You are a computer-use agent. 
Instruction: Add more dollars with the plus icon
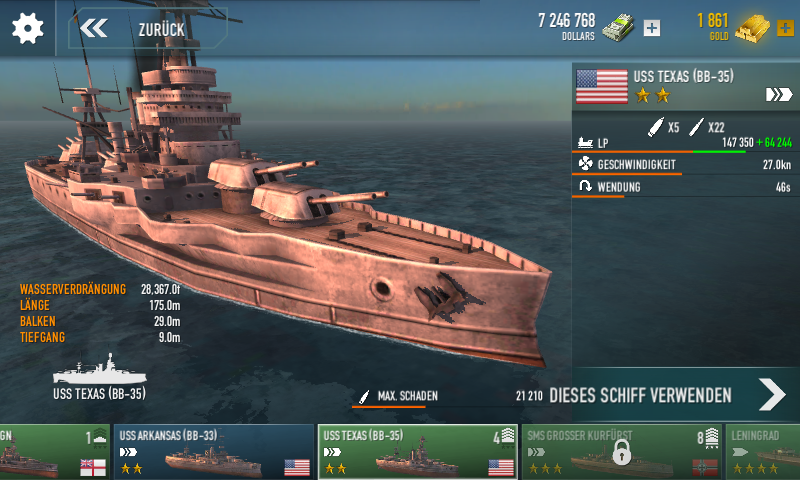(x=652, y=28)
